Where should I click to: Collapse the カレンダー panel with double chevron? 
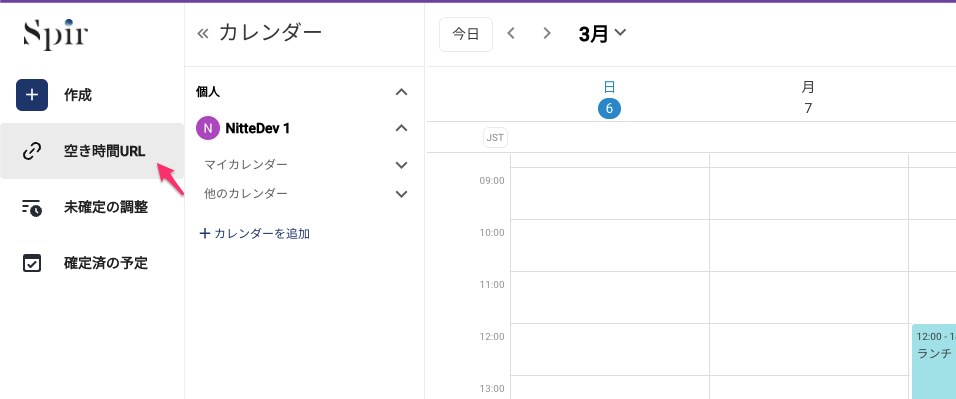[x=203, y=34]
